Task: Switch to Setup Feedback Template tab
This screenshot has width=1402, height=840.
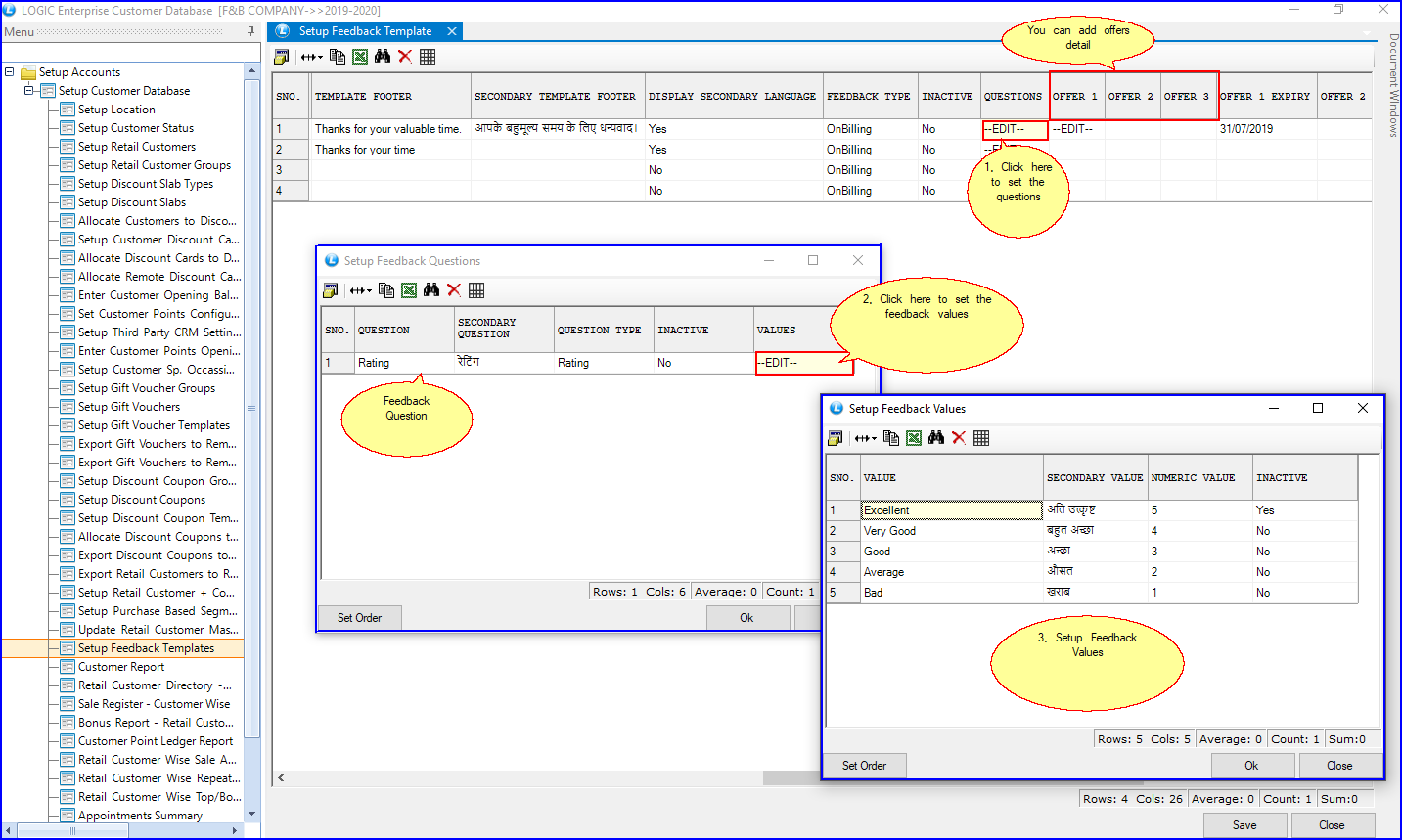Action: coord(365,31)
